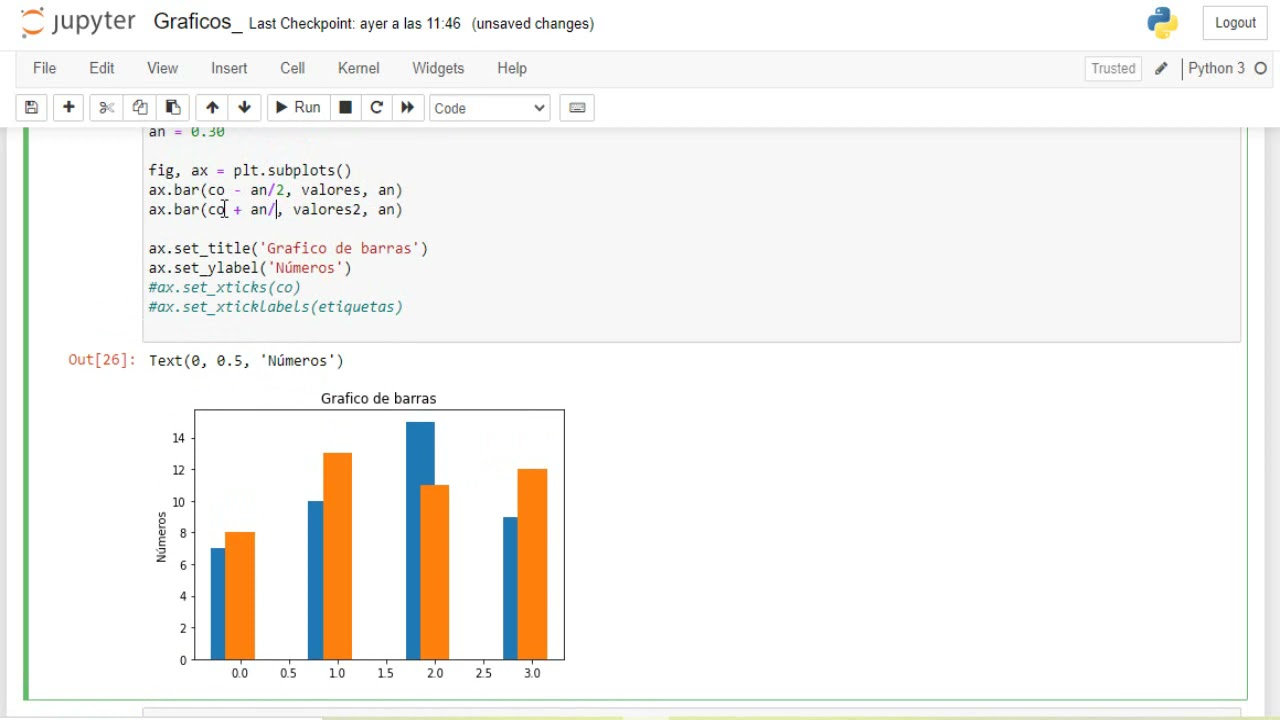Screen dimensions: 1280x720
Task: Click the commented line #ax.set_xticks(co)
Action: point(224,287)
